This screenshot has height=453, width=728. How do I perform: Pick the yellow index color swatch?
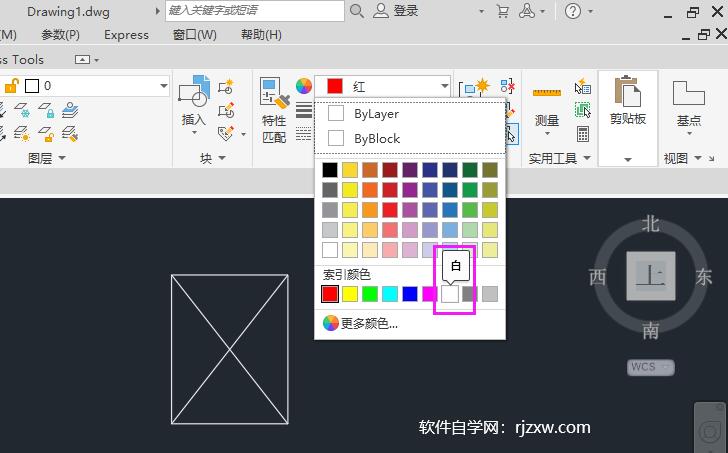(x=350, y=294)
